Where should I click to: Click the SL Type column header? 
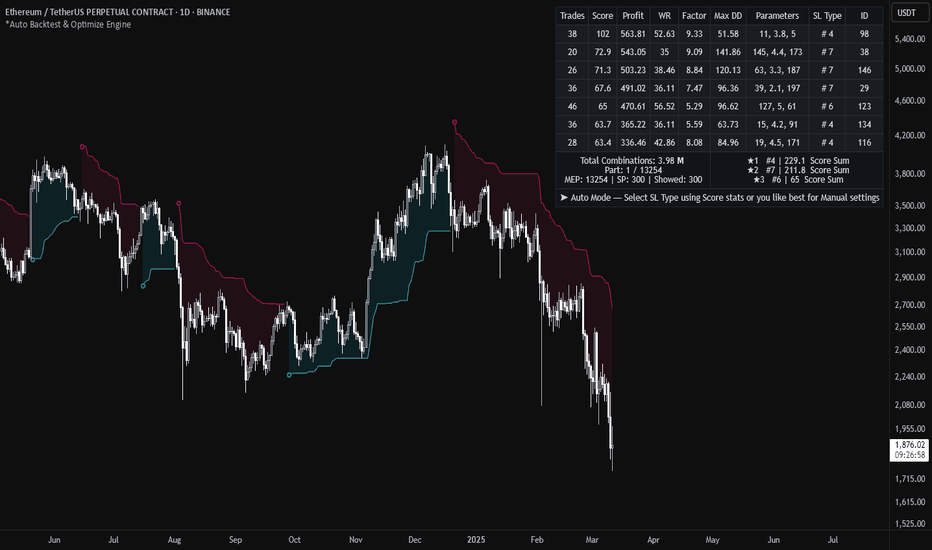[827, 16]
